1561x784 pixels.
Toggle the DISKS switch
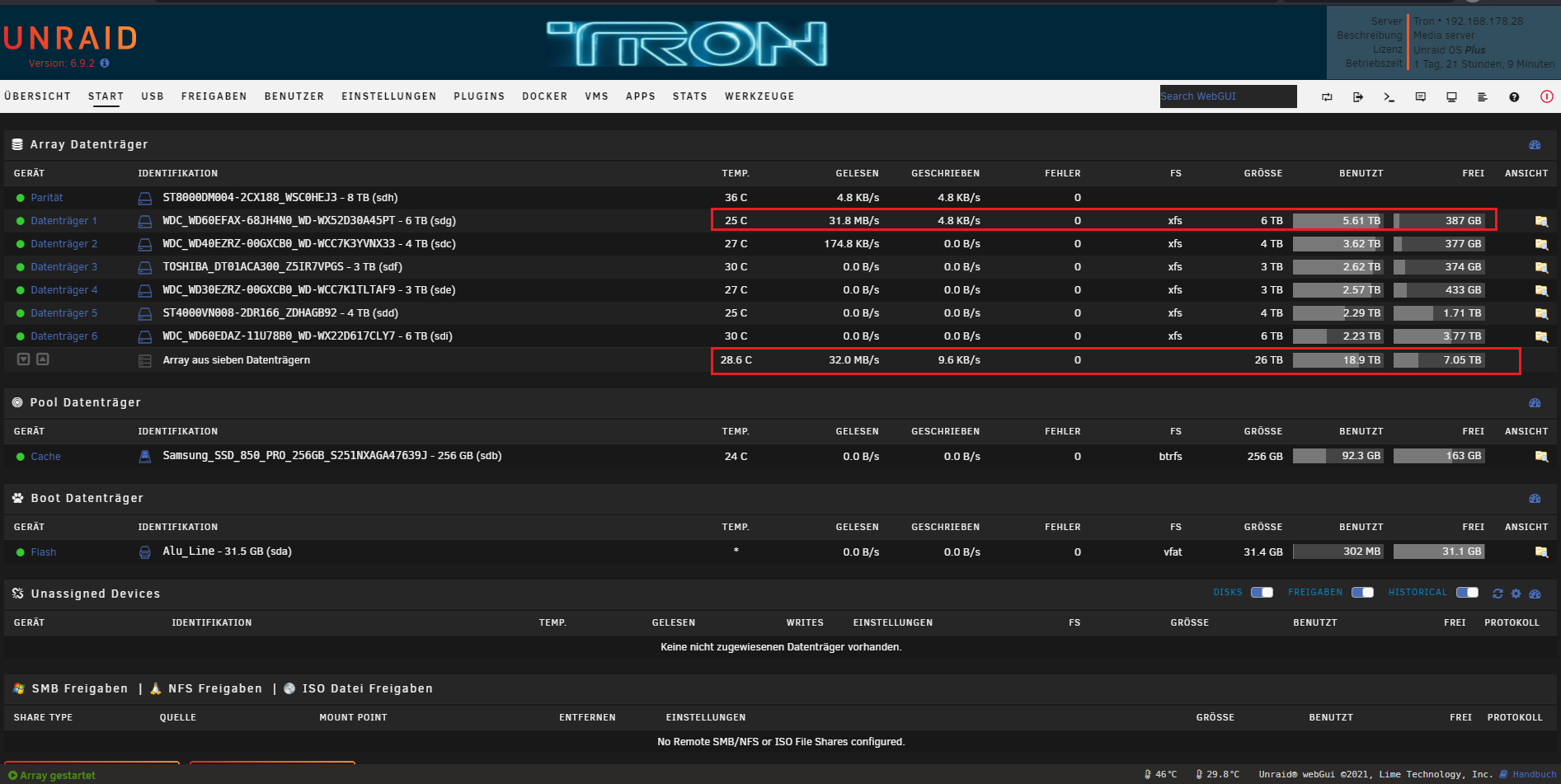point(1262,593)
